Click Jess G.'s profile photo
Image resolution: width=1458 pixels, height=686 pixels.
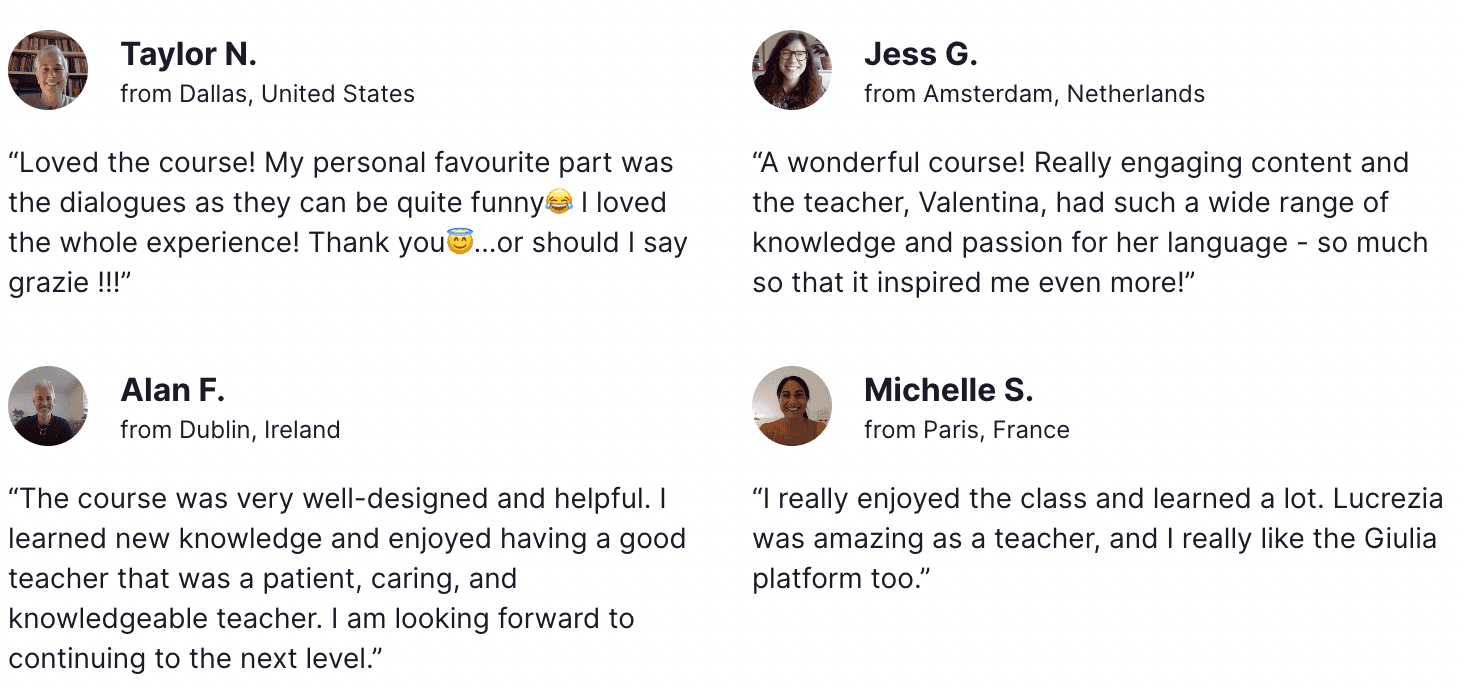[792, 70]
